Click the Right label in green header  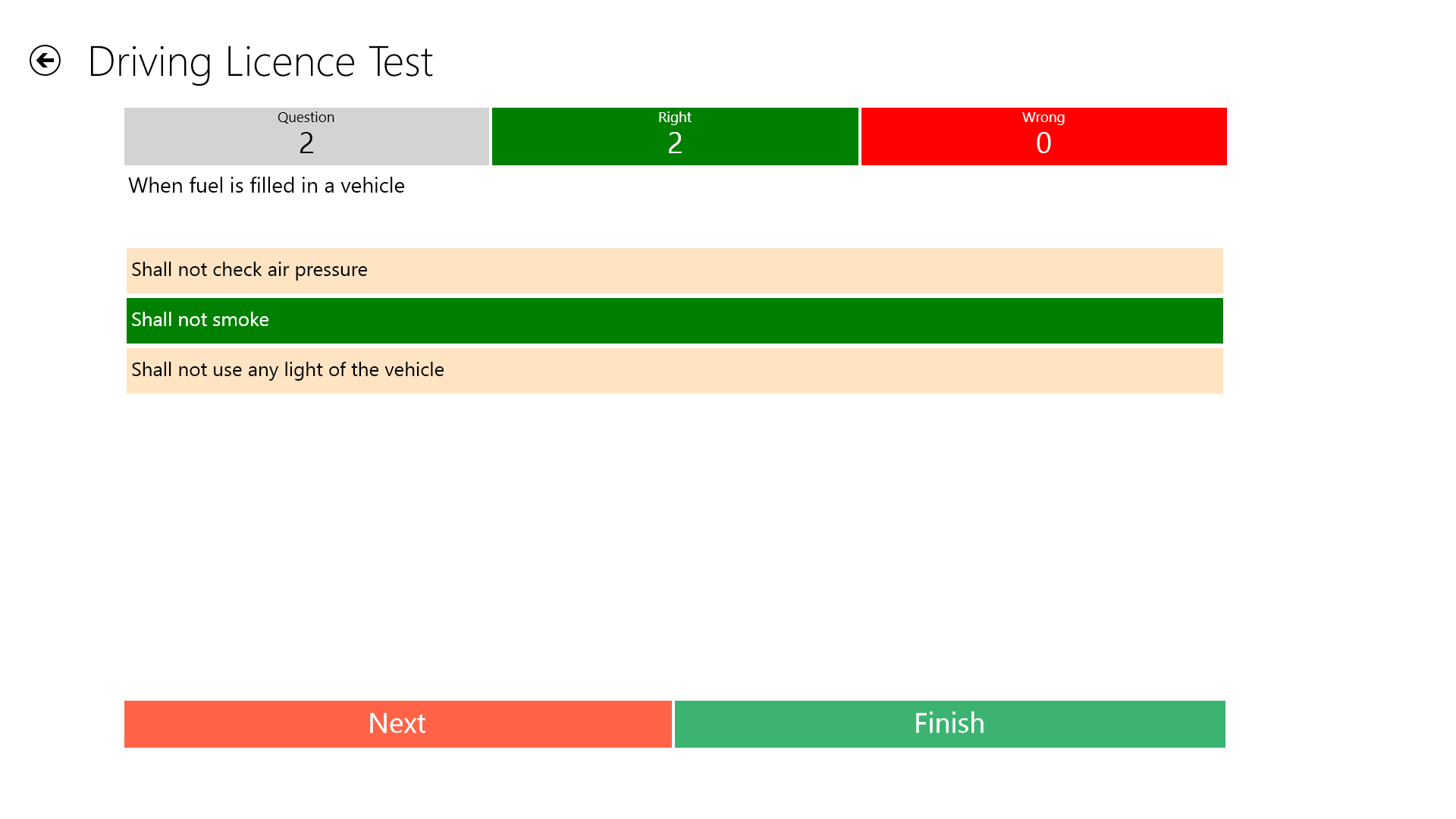pyautogui.click(x=674, y=118)
